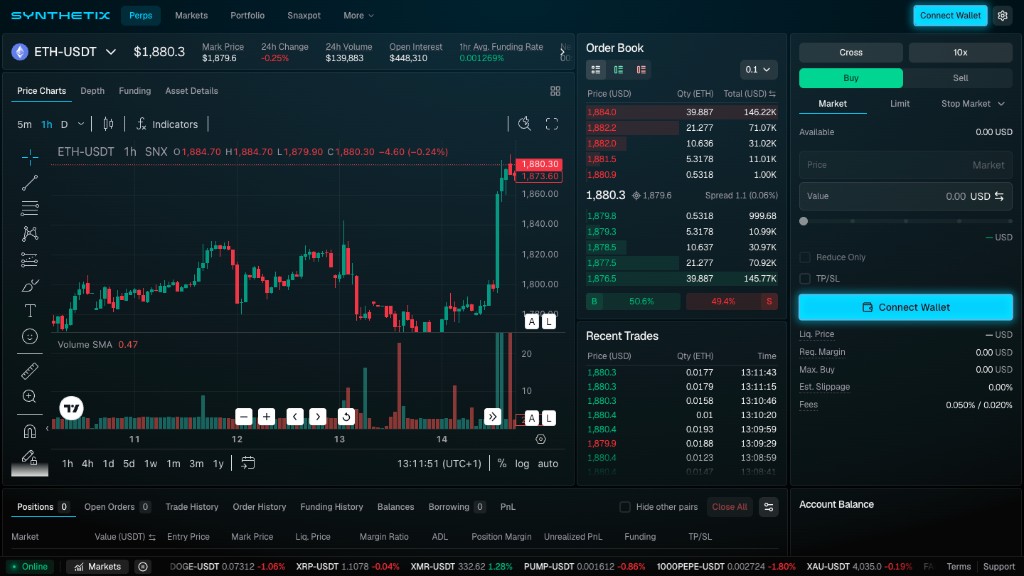Screen dimensions: 1024x576
Task: Click the Value input field
Action: tap(906, 196)
